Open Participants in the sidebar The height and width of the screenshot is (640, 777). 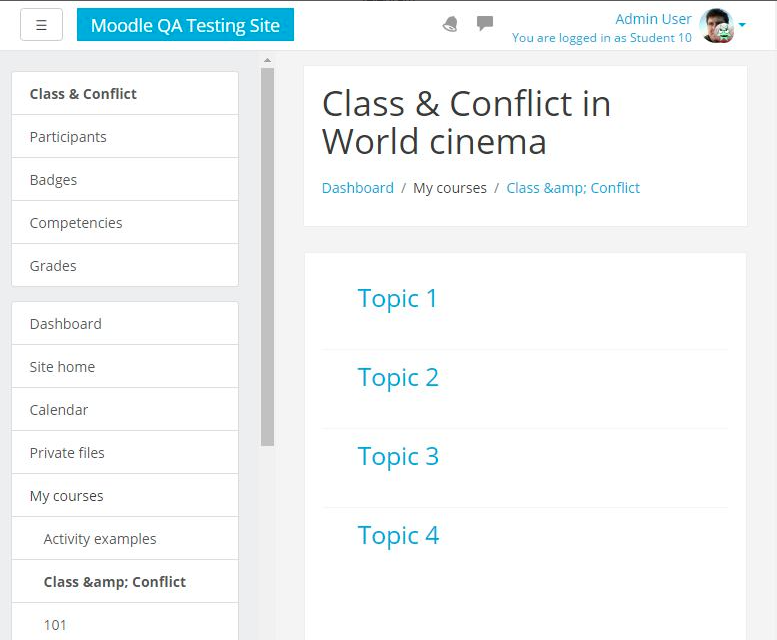(125, 137)
